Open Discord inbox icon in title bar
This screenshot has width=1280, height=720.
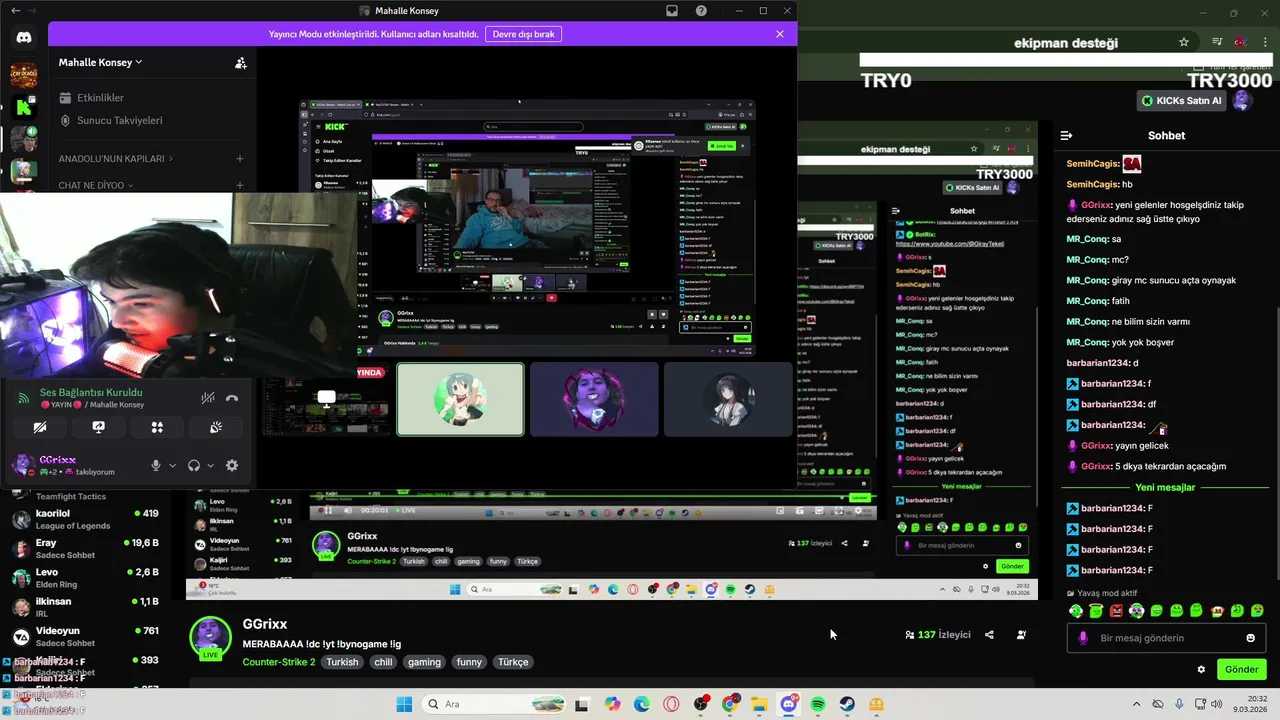pos(672,10)
